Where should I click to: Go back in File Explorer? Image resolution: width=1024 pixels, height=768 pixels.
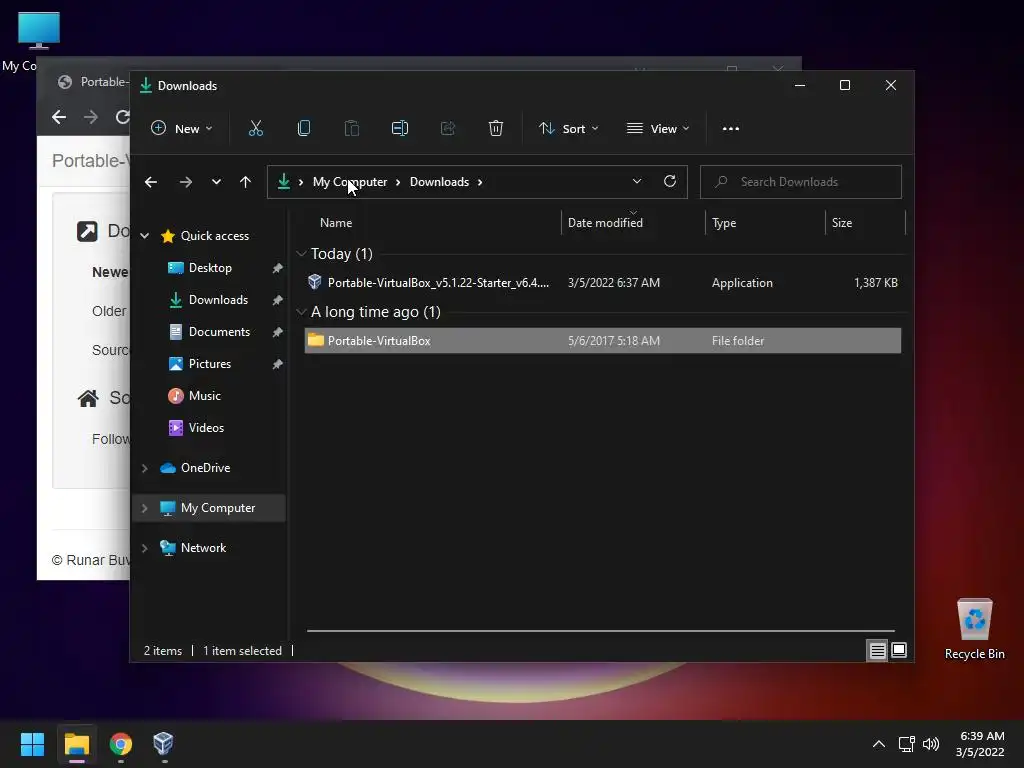[x=151, y=182]
